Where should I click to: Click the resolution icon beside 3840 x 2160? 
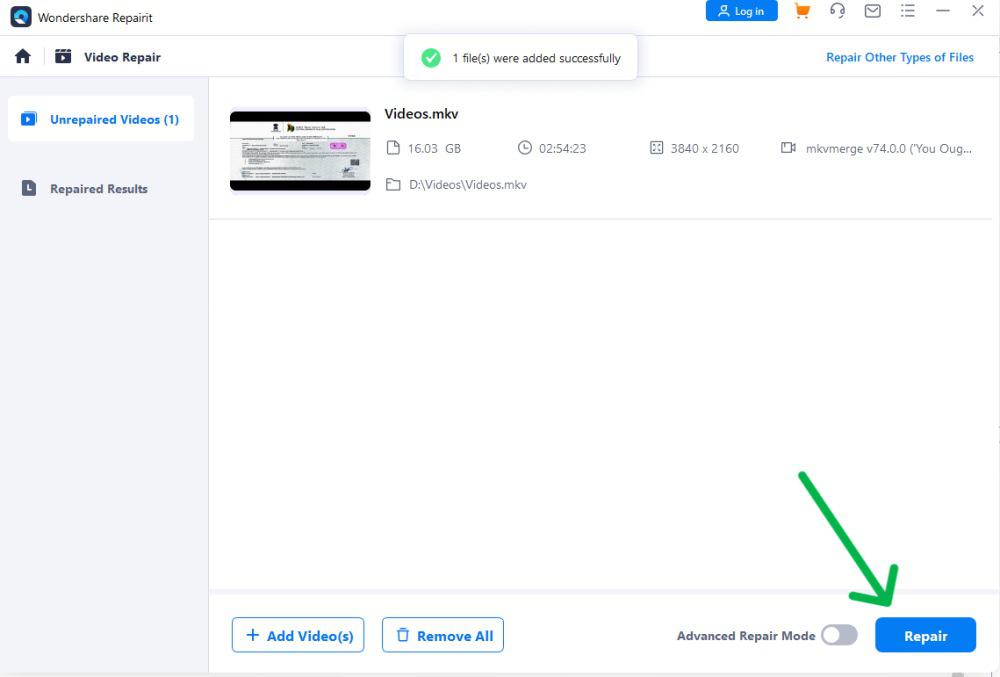click(x=656, y=148)
